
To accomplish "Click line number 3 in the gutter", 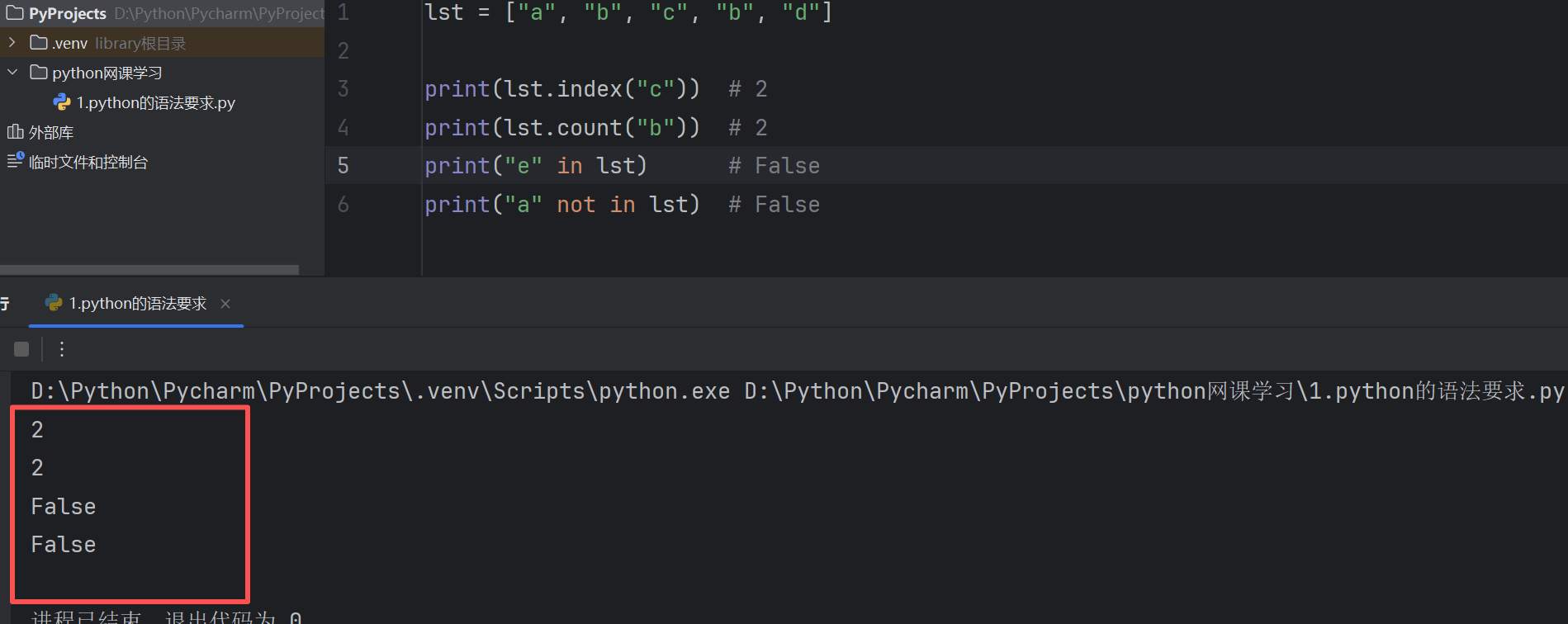I will 343,89.
